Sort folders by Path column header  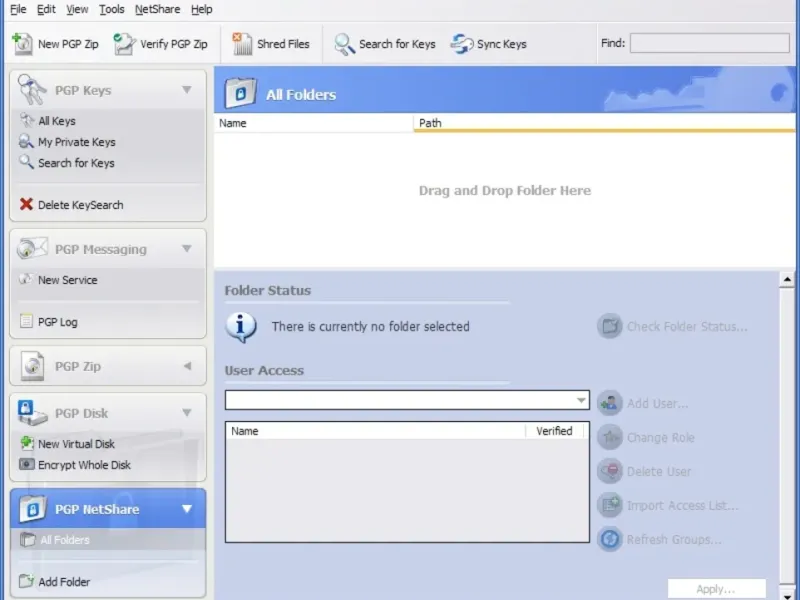604,123
